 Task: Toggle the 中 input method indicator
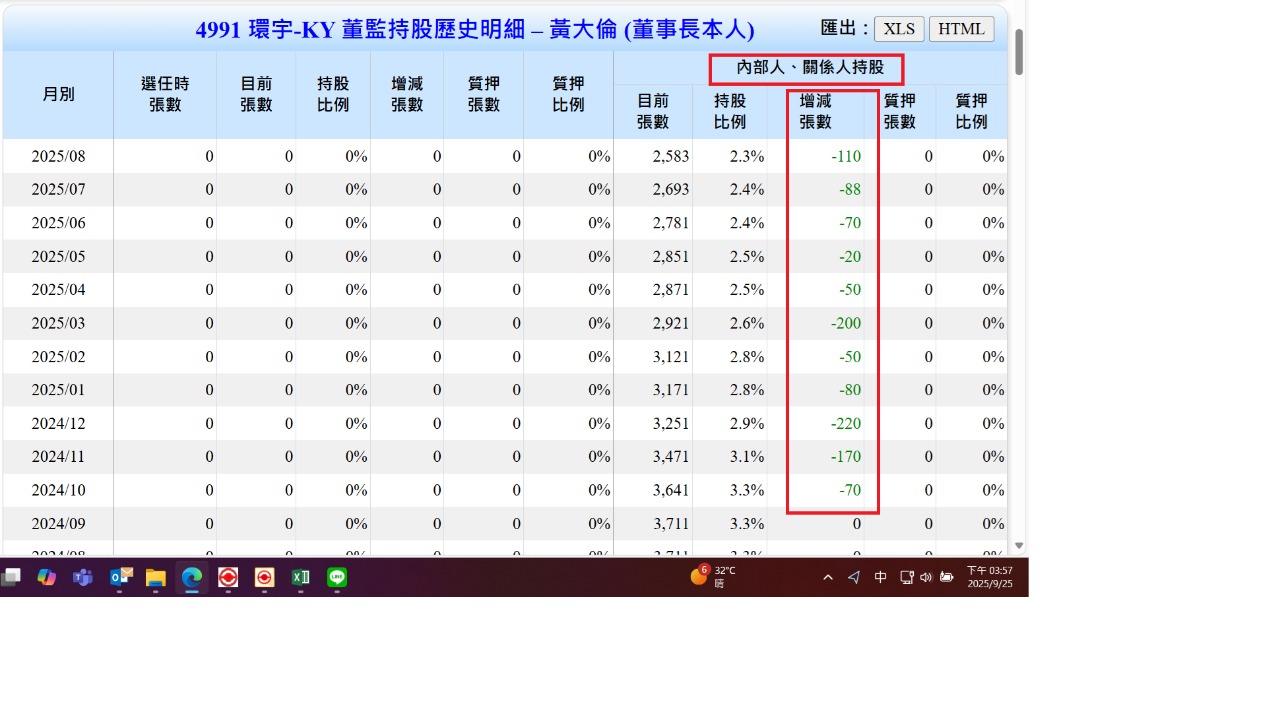pos(880,577)
